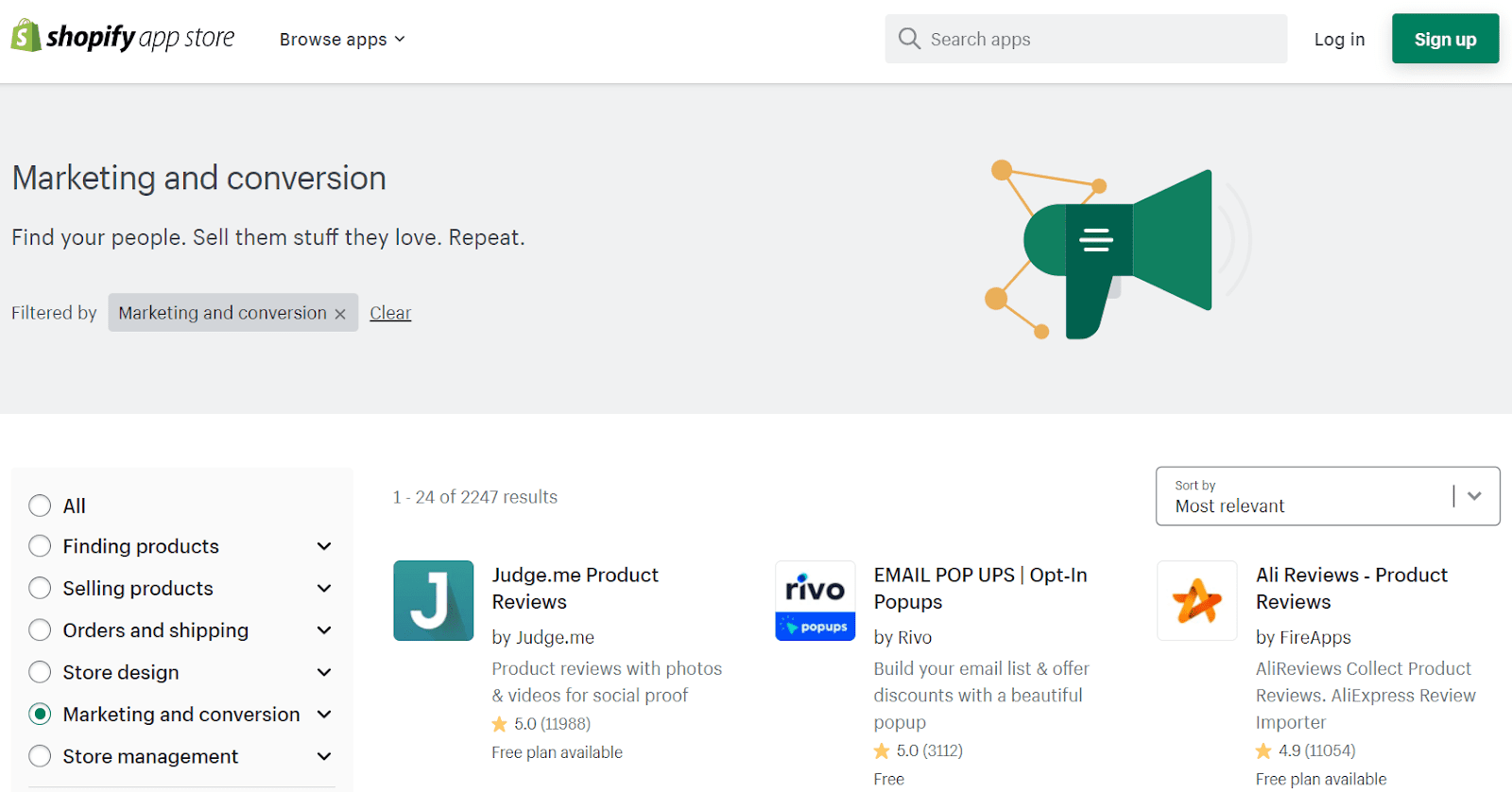Viewport: 1512px width, 792px height.
Task: Select the All radio button
Action: (x=40, y=506)
